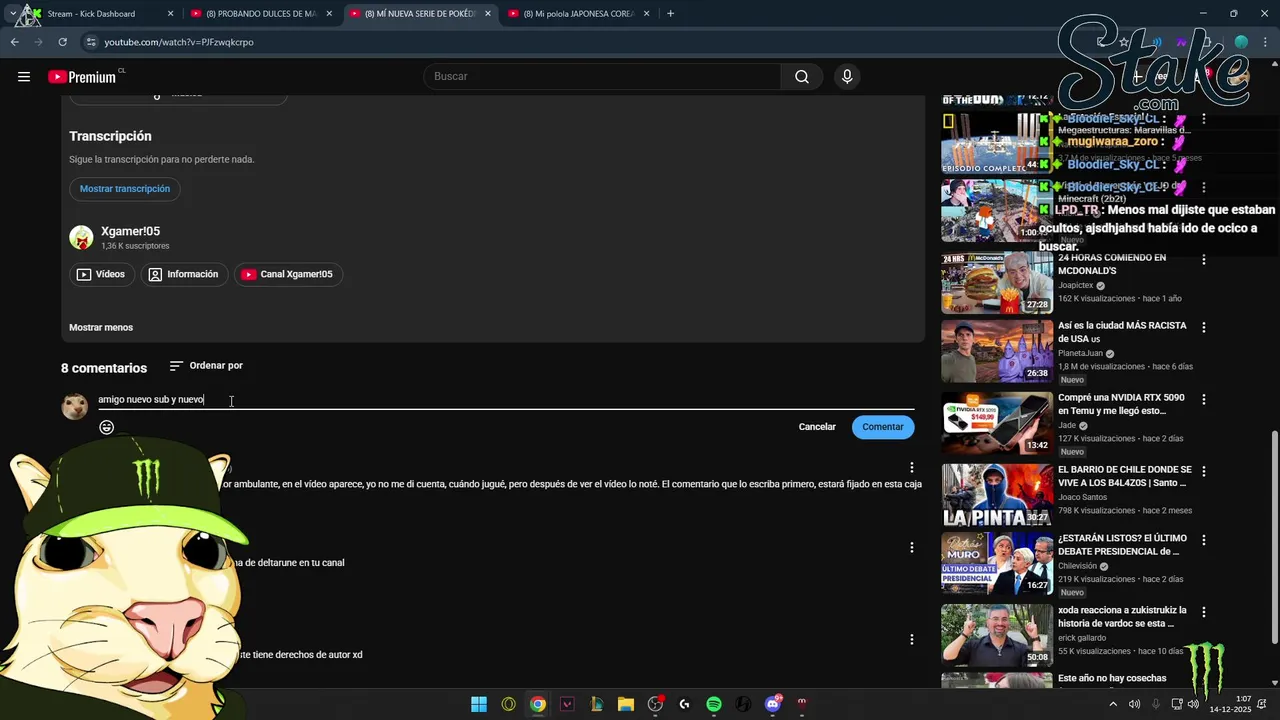Click the Vídeos channel button

point(101,274)
